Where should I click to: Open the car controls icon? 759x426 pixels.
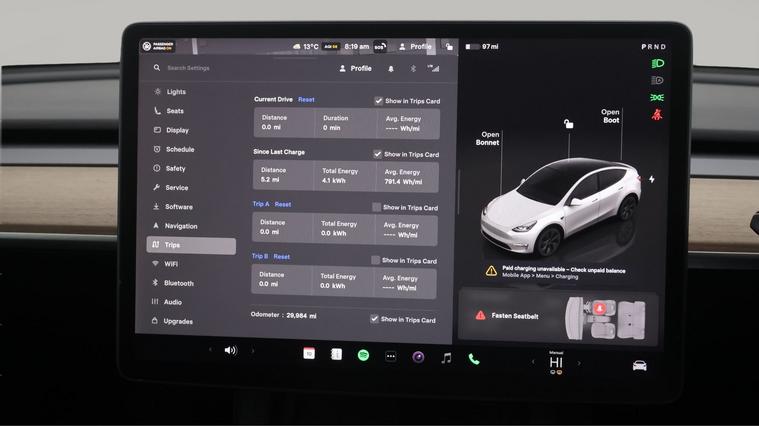tap(639, 365)
